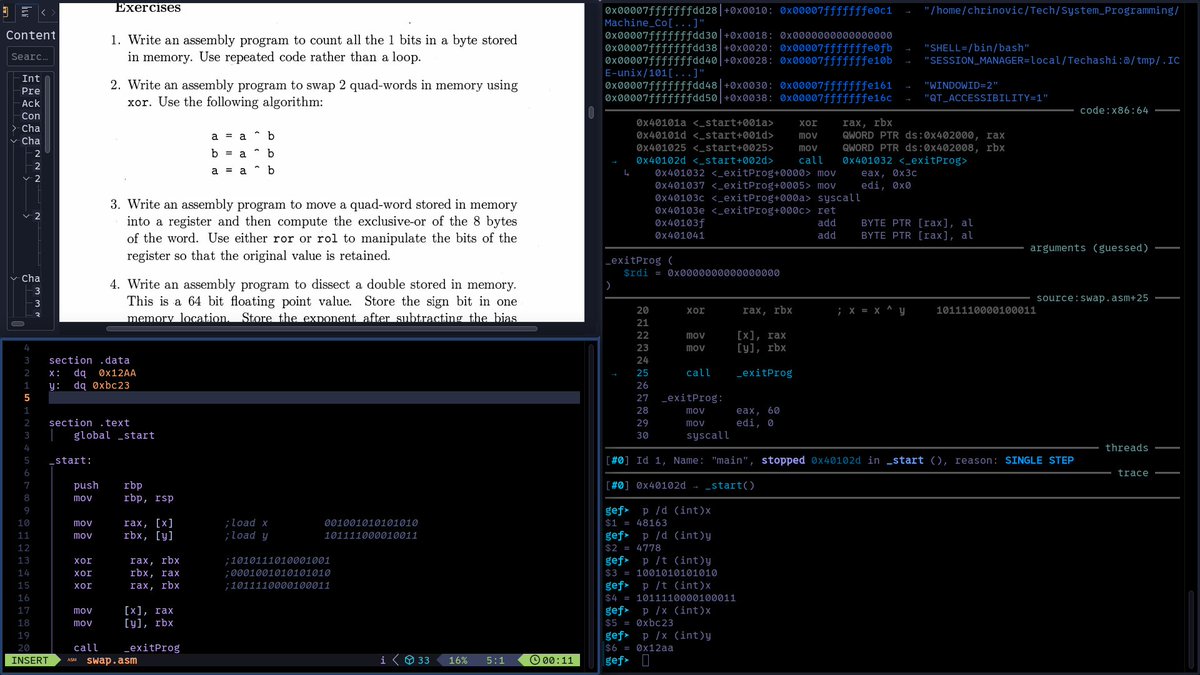
Task: Focus the contents search field
Action: tap(31, 57)
